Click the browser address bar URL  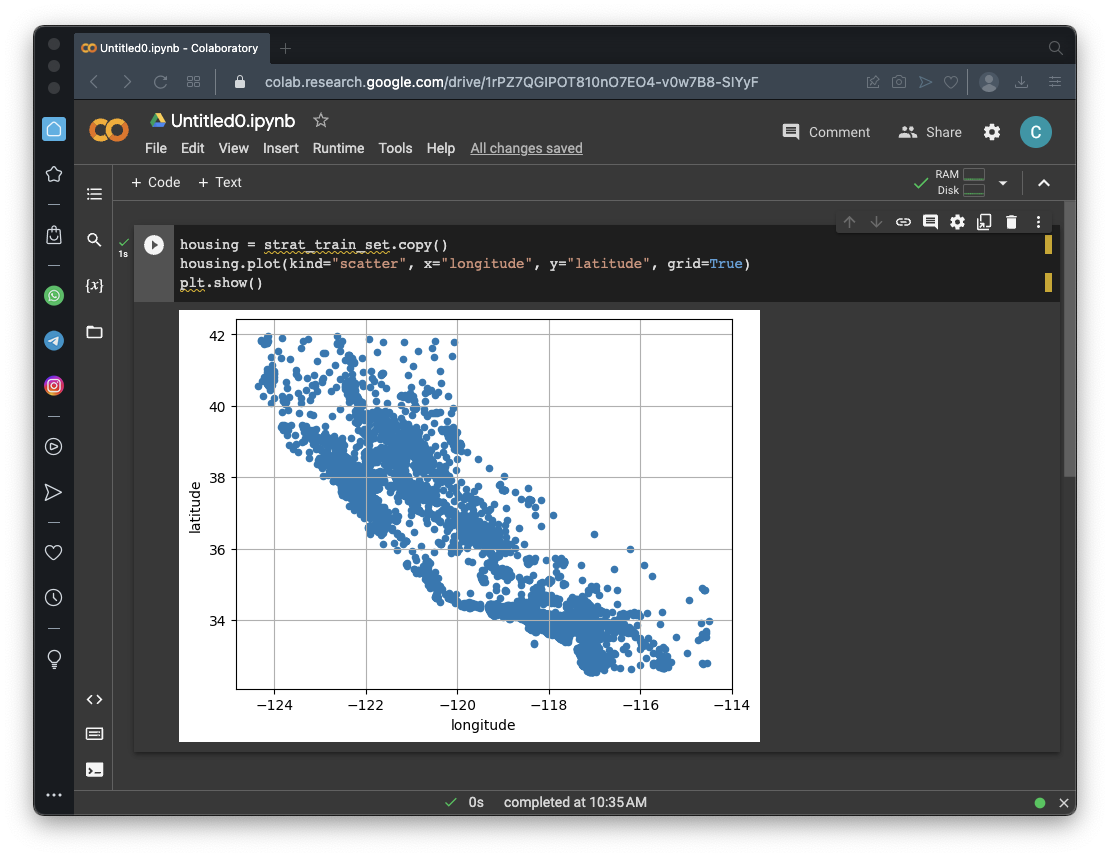(510, 81)
